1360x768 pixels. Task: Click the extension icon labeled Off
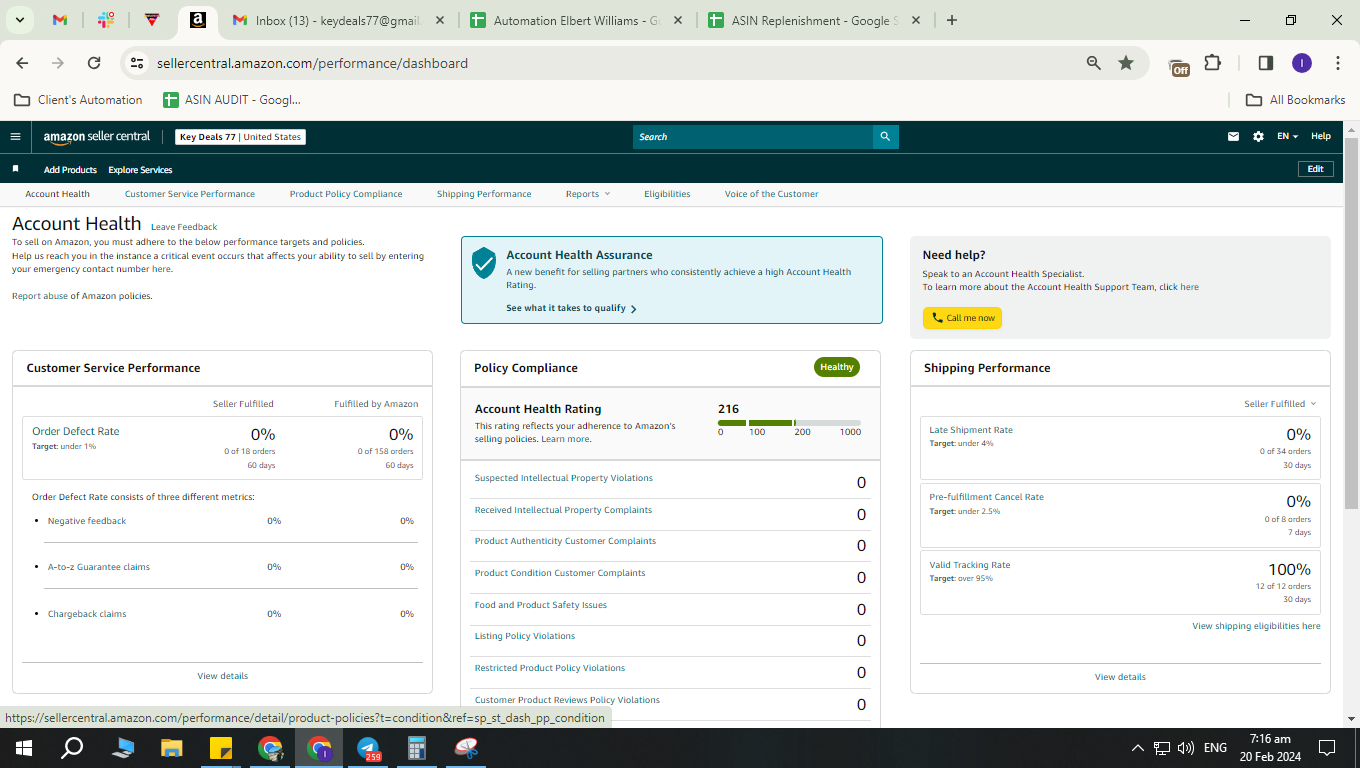pos(1180,65)
